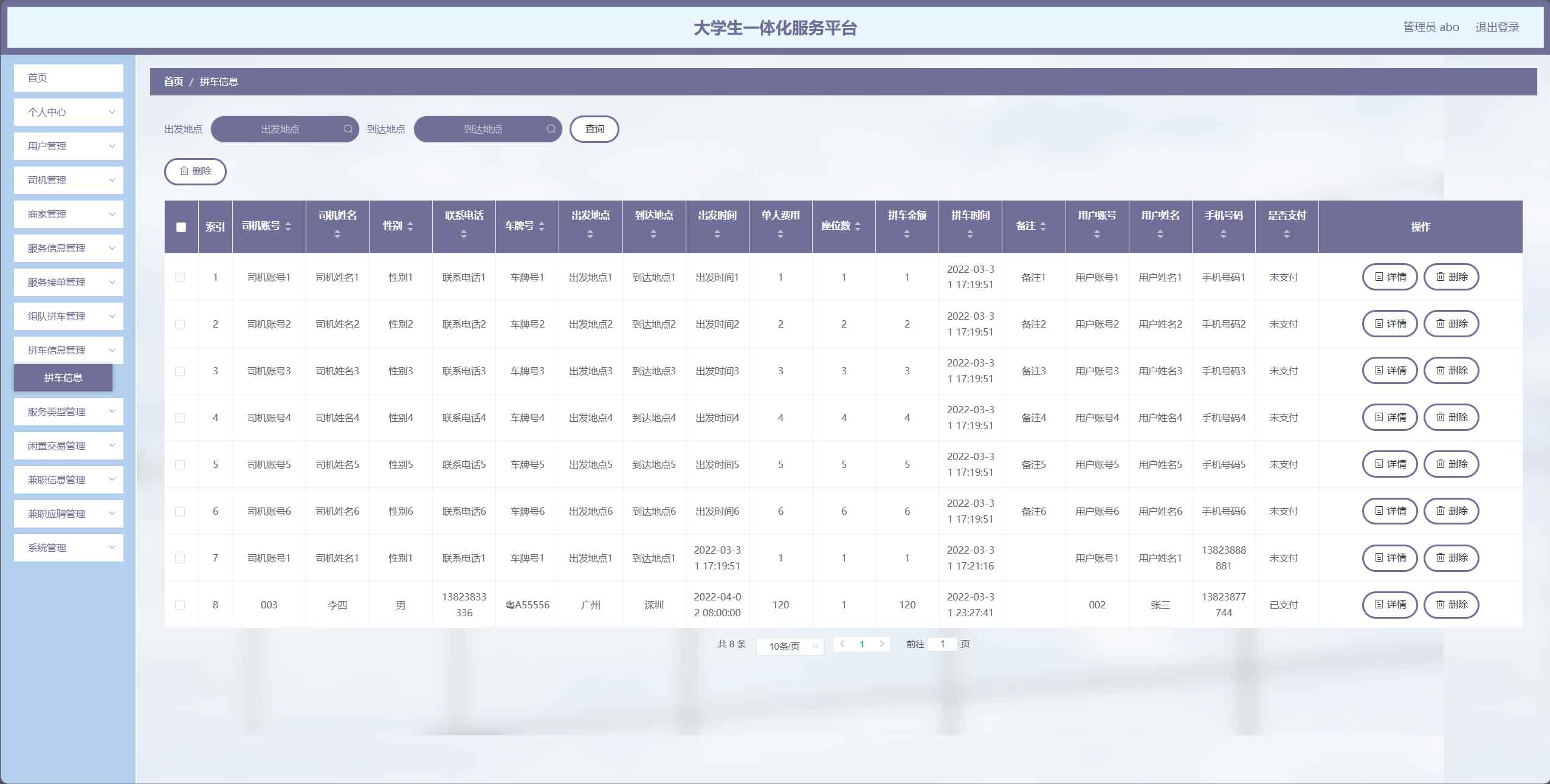The image size is (1550, 784).
Task: Check the row 4 checkbox
Action: click(180, 418)
